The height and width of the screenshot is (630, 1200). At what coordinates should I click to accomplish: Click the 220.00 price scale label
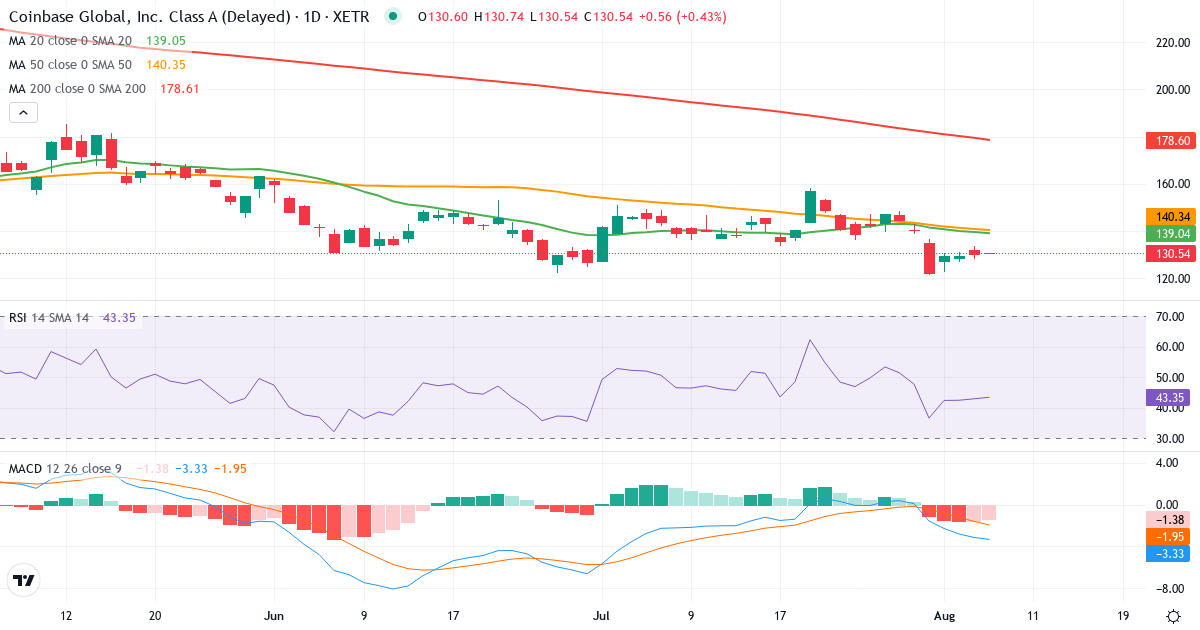(x=1172, y=43)
